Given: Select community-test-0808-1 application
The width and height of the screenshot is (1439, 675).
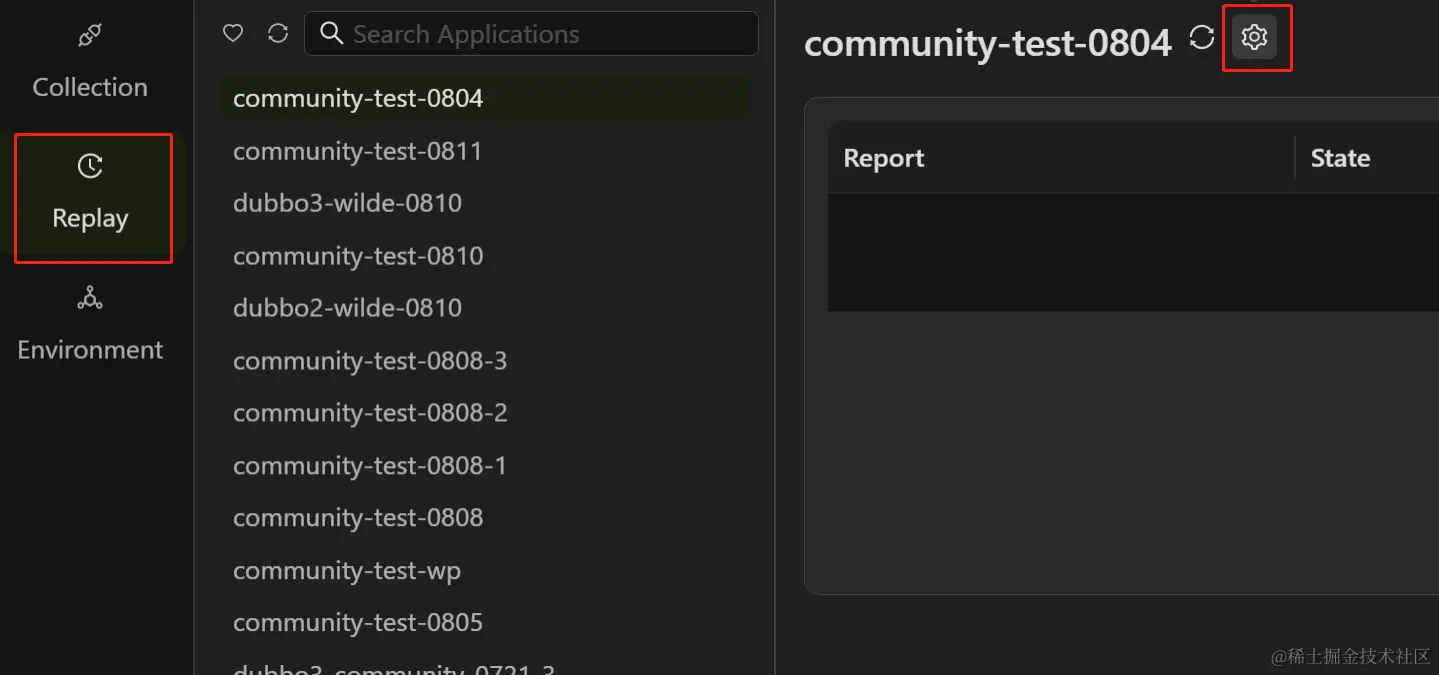Looking at the screenshot, I should click(485, 466).
